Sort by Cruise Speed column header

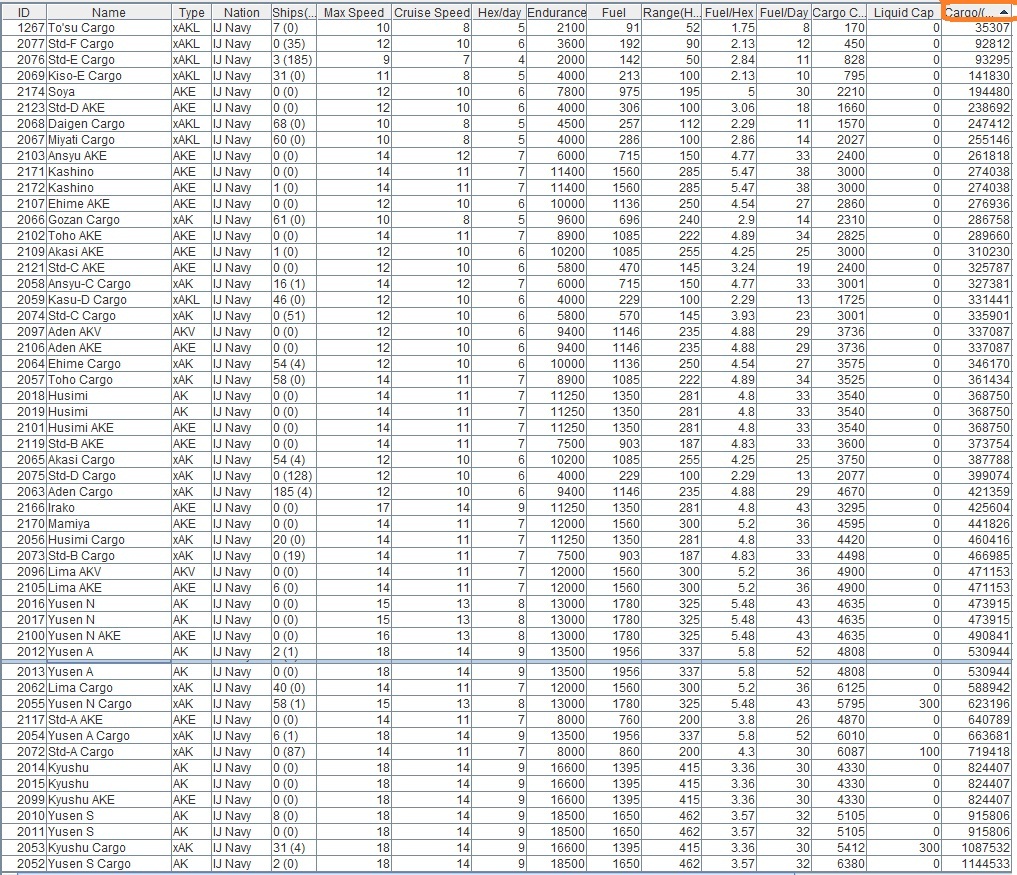coord(431,12)
